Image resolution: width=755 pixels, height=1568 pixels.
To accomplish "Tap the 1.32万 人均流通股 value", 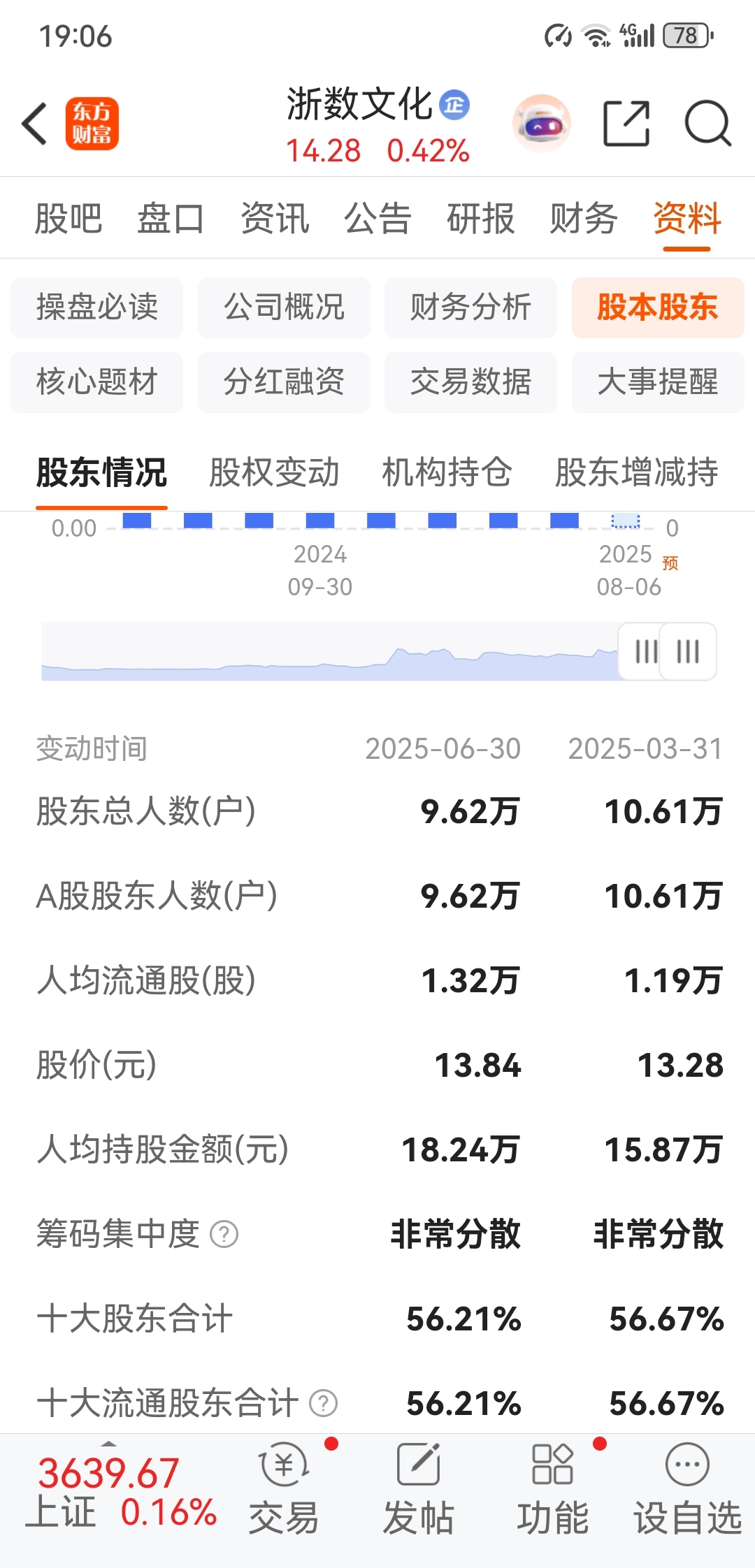I will [470, 980].
